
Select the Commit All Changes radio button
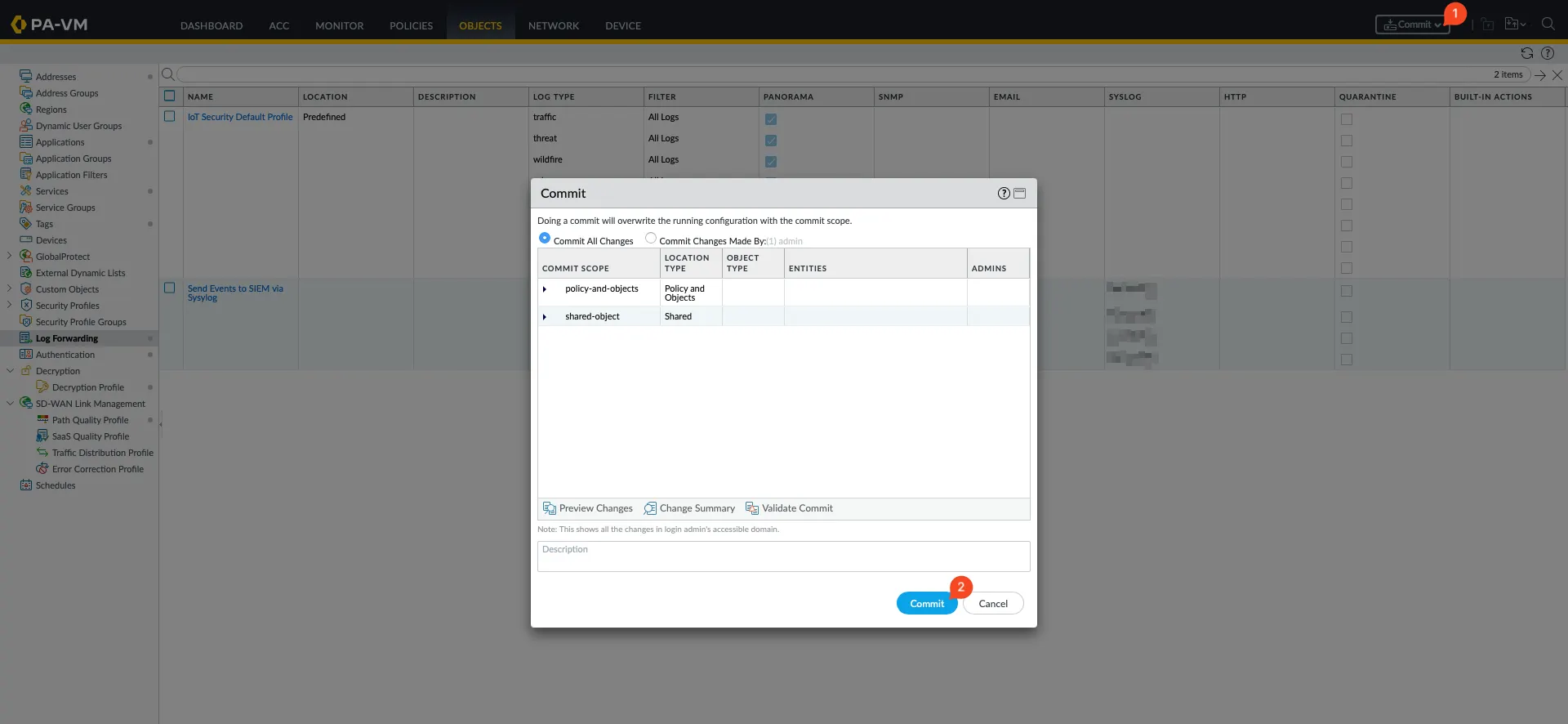(545, 239)
